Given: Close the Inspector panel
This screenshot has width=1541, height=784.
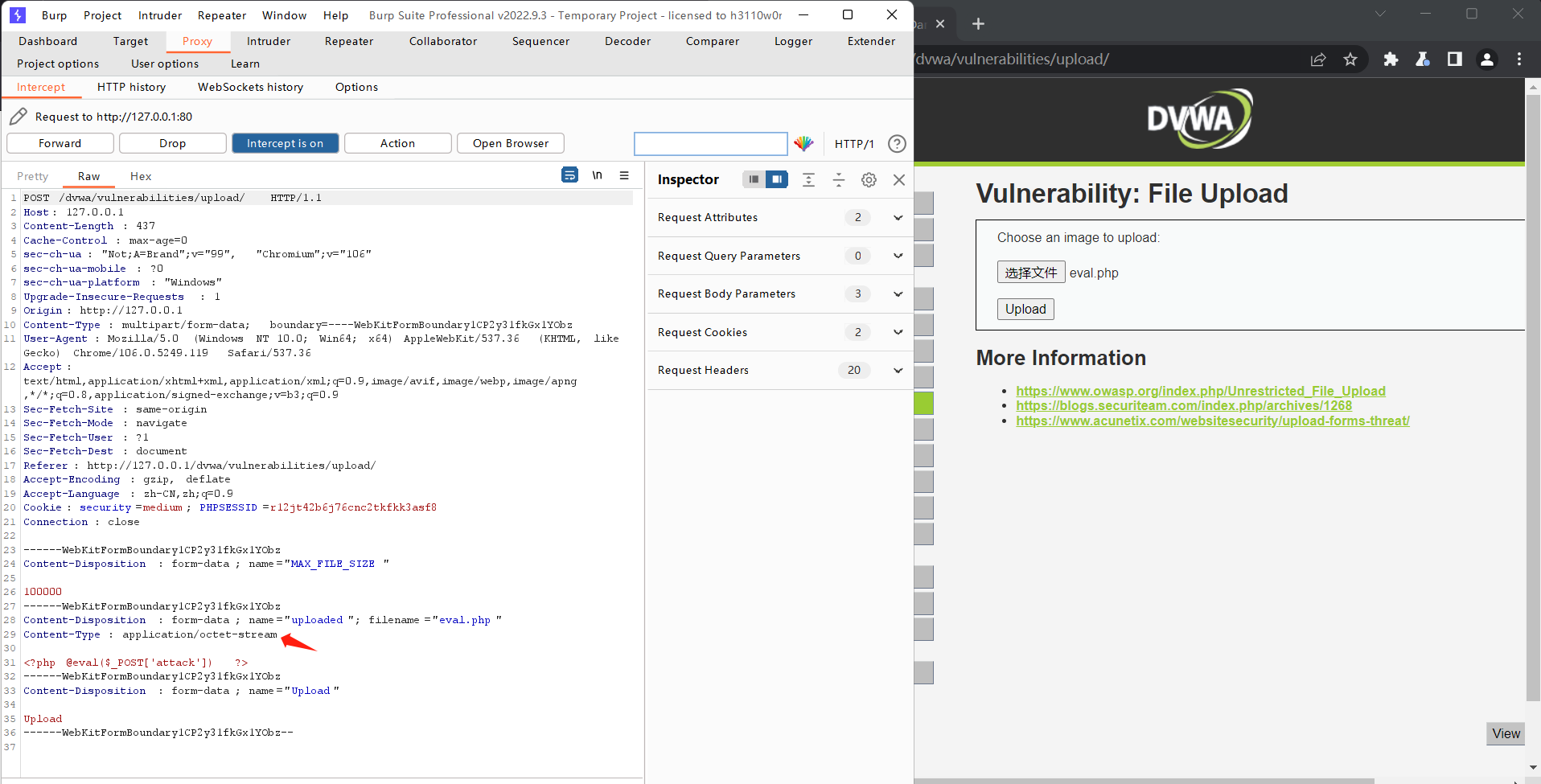Looking at the screenshot, I should 899,179.
